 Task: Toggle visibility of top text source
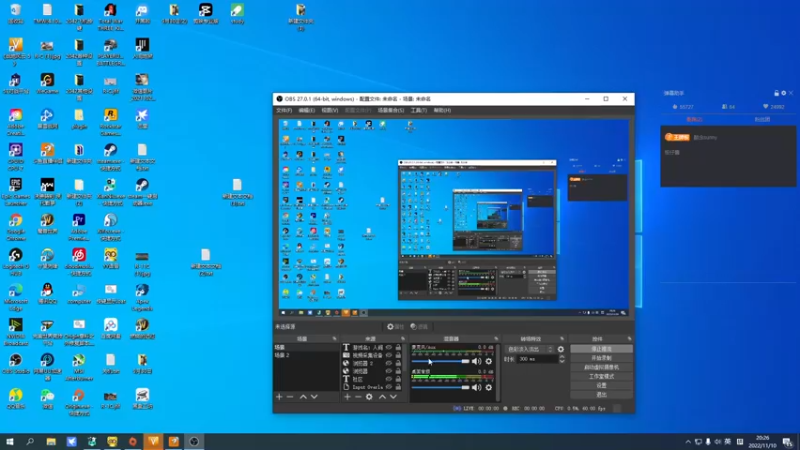[389, 347]
